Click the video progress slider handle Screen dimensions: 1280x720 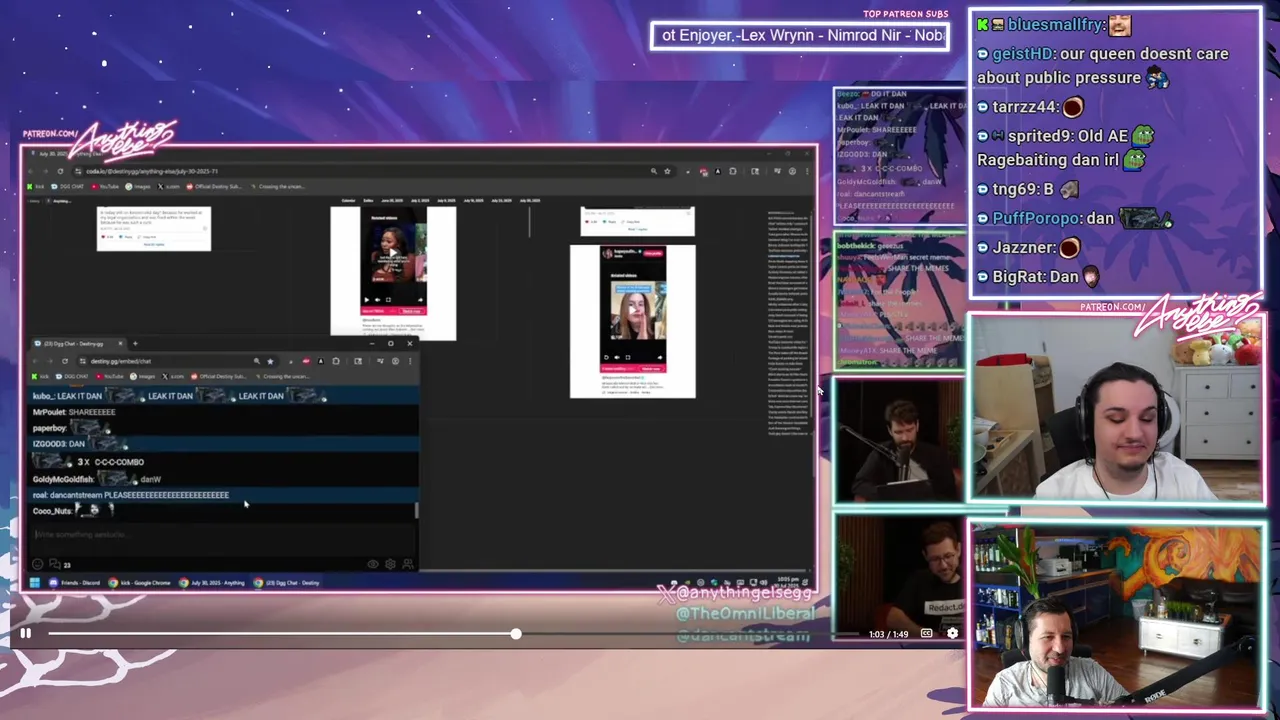click(515, 634)
